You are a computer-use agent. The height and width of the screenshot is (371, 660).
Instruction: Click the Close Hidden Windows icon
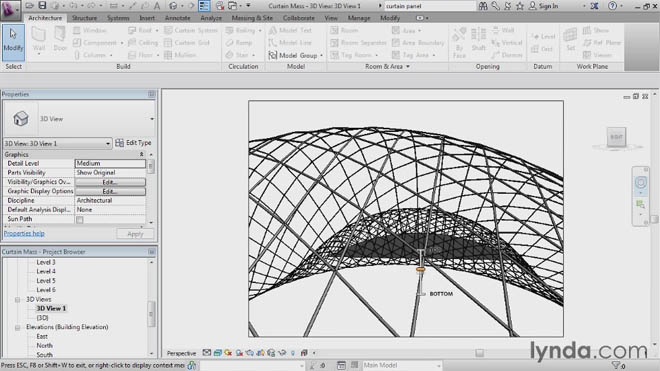(x=220, y=6)
